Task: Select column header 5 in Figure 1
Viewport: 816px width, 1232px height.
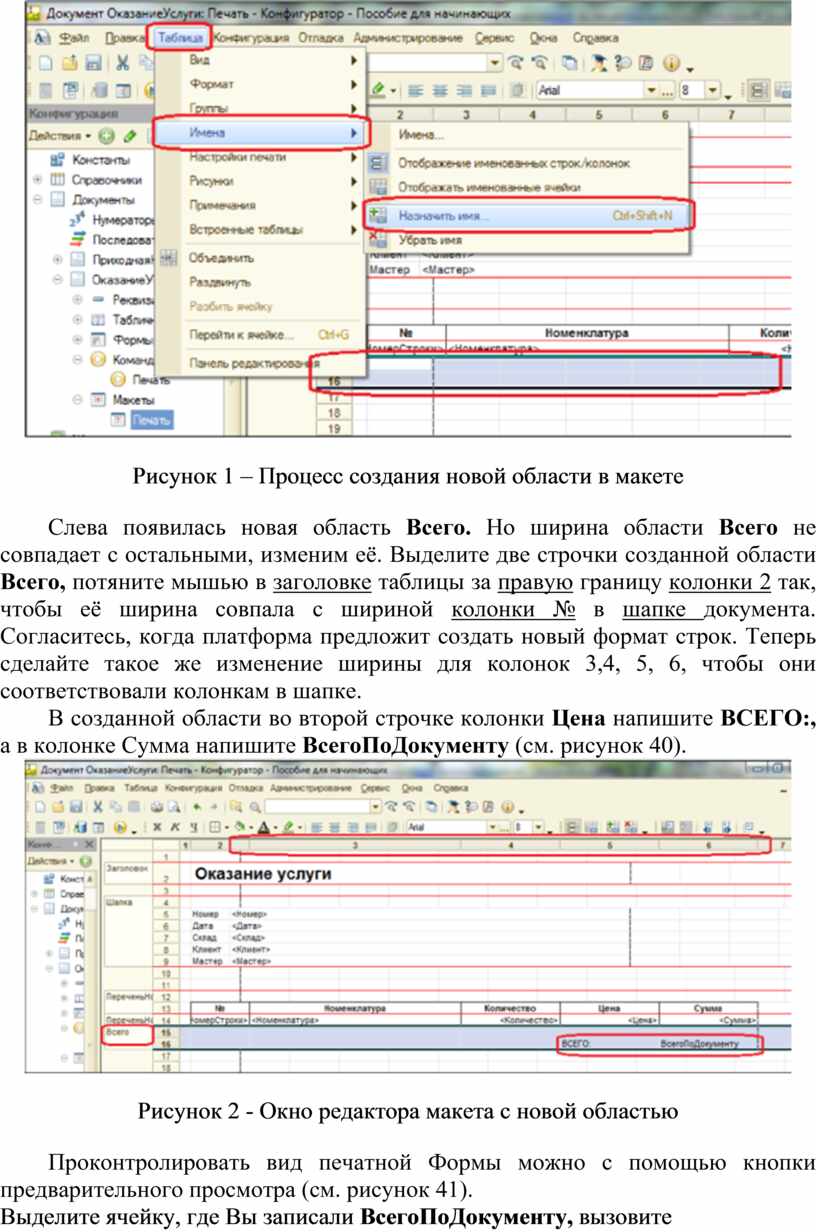Action: coord(598,115)
